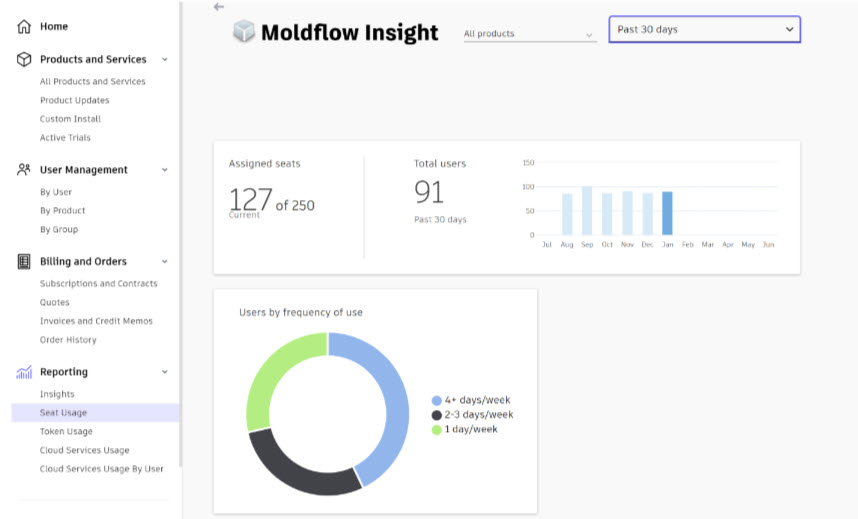Click the green donut chart segment
This screenshot has height=519, width=858.
point(268,368)
